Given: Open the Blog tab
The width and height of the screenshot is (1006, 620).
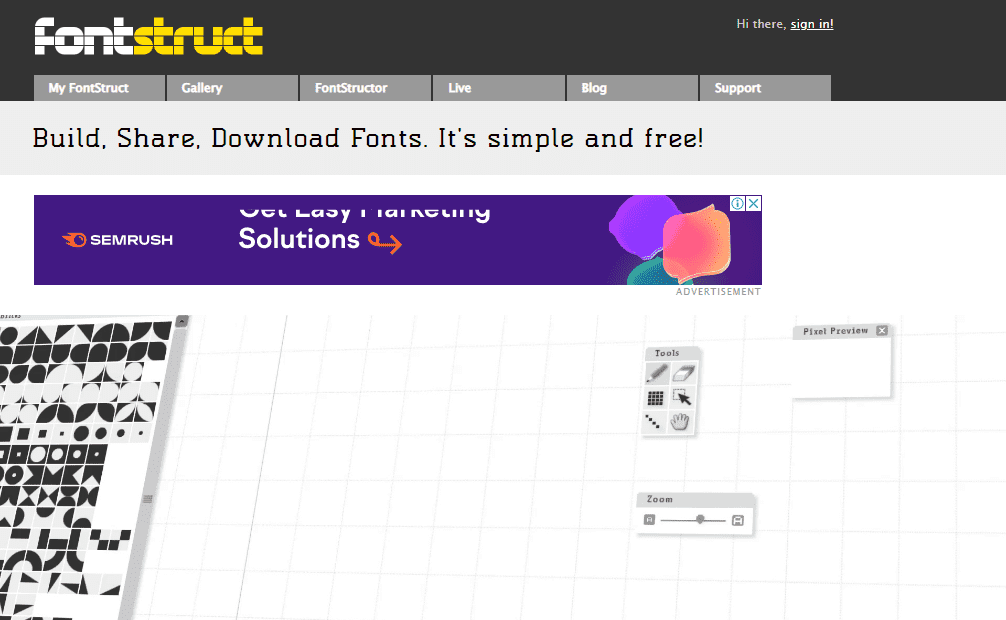Looking at the screenshot, I should coord(632,88).
